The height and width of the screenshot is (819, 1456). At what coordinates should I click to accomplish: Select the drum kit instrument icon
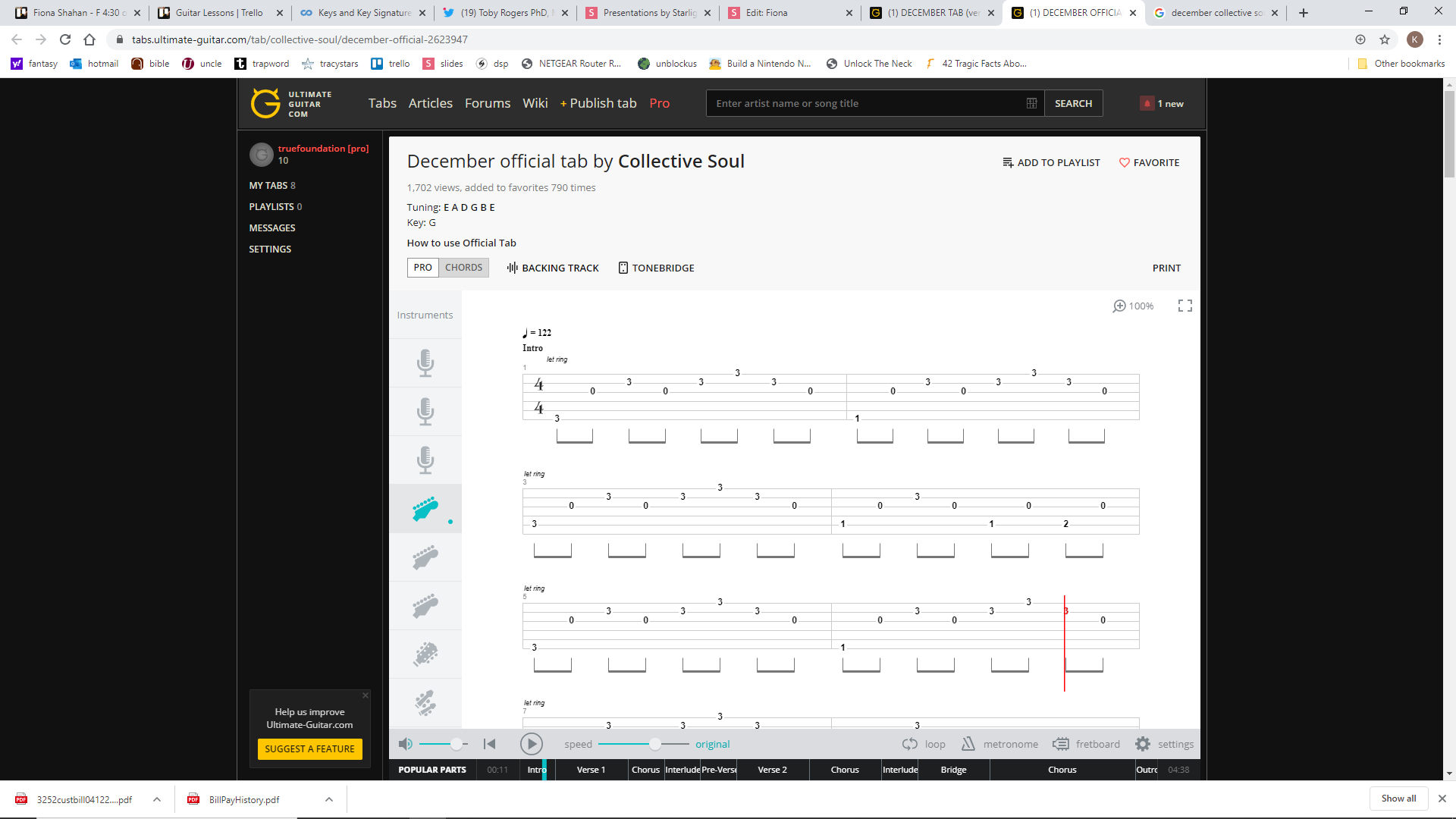point(425,703)
